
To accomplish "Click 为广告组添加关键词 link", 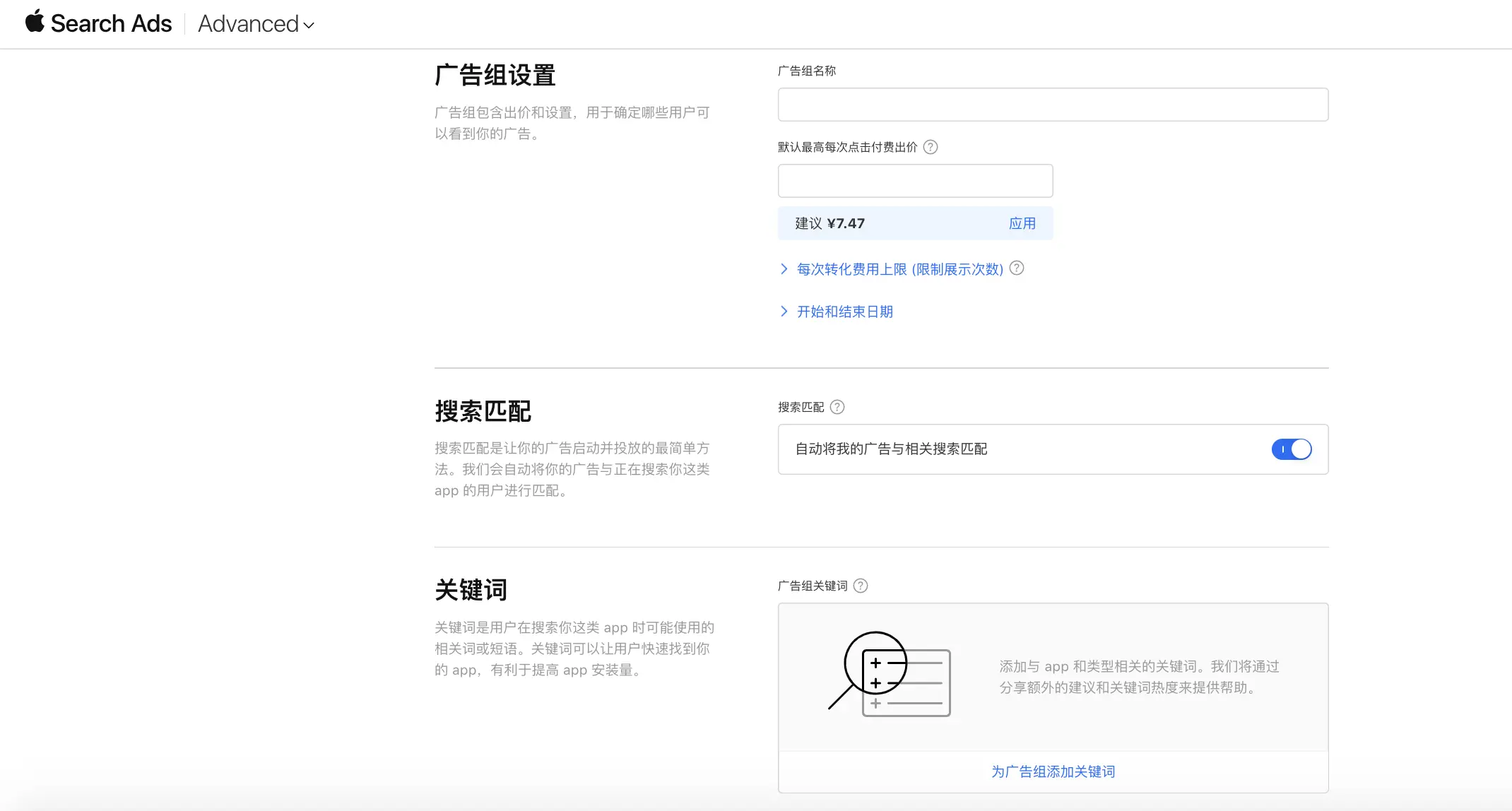I will pos(1053,771).
